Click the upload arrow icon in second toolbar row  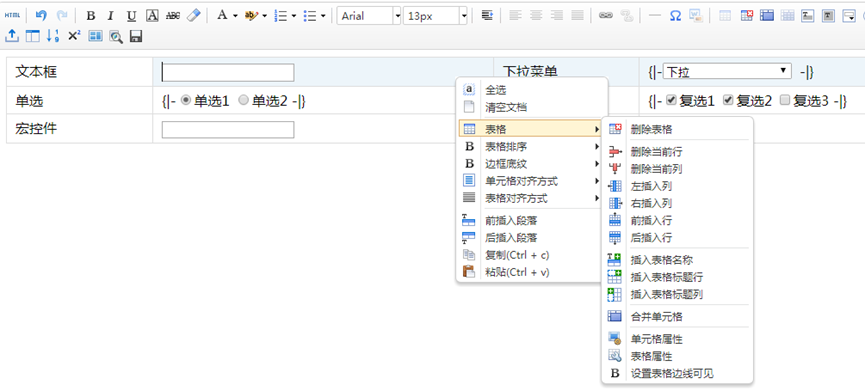pyautogui.click(x=12, y=36)
